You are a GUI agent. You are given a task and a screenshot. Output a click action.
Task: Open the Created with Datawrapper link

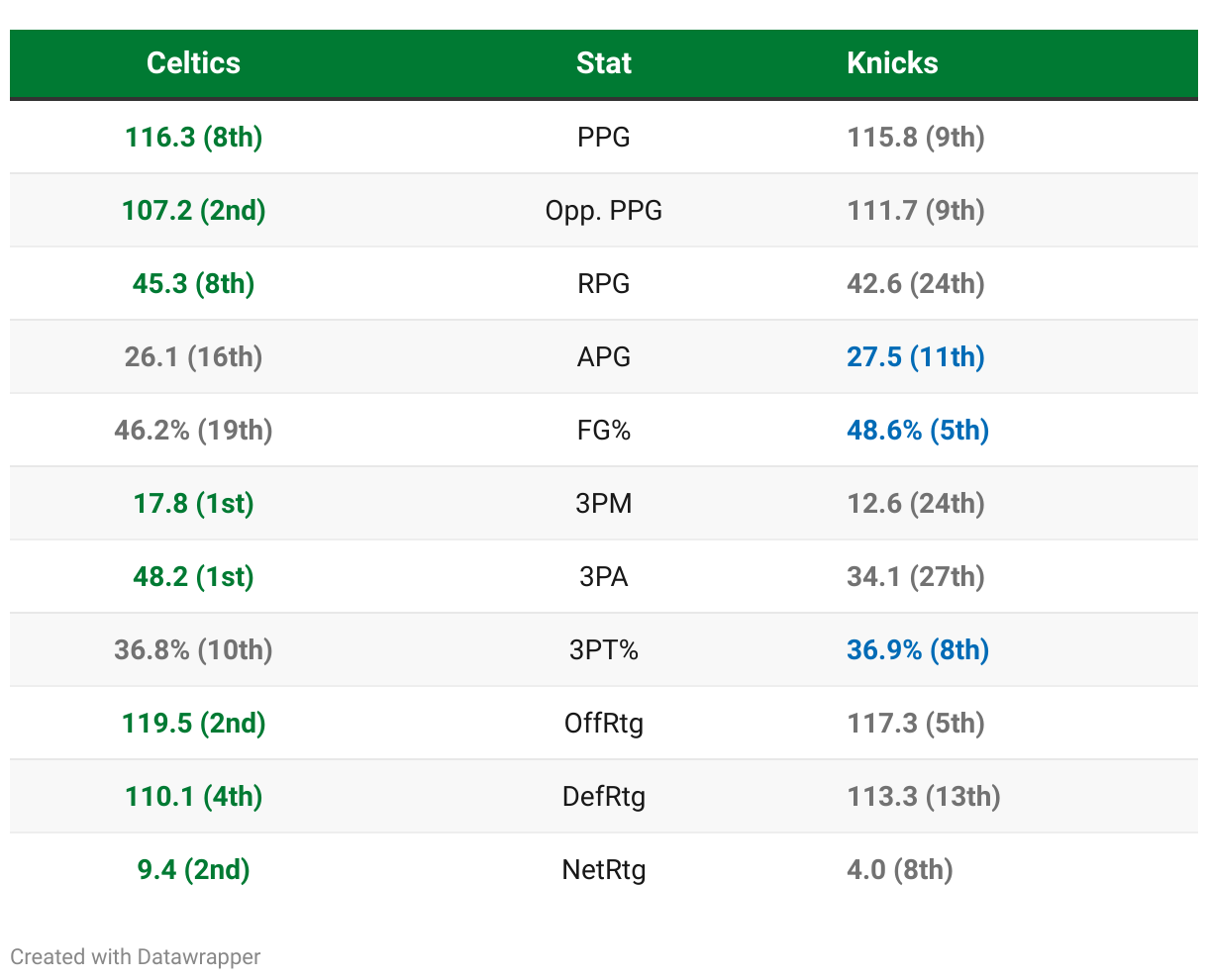[136, 957]
